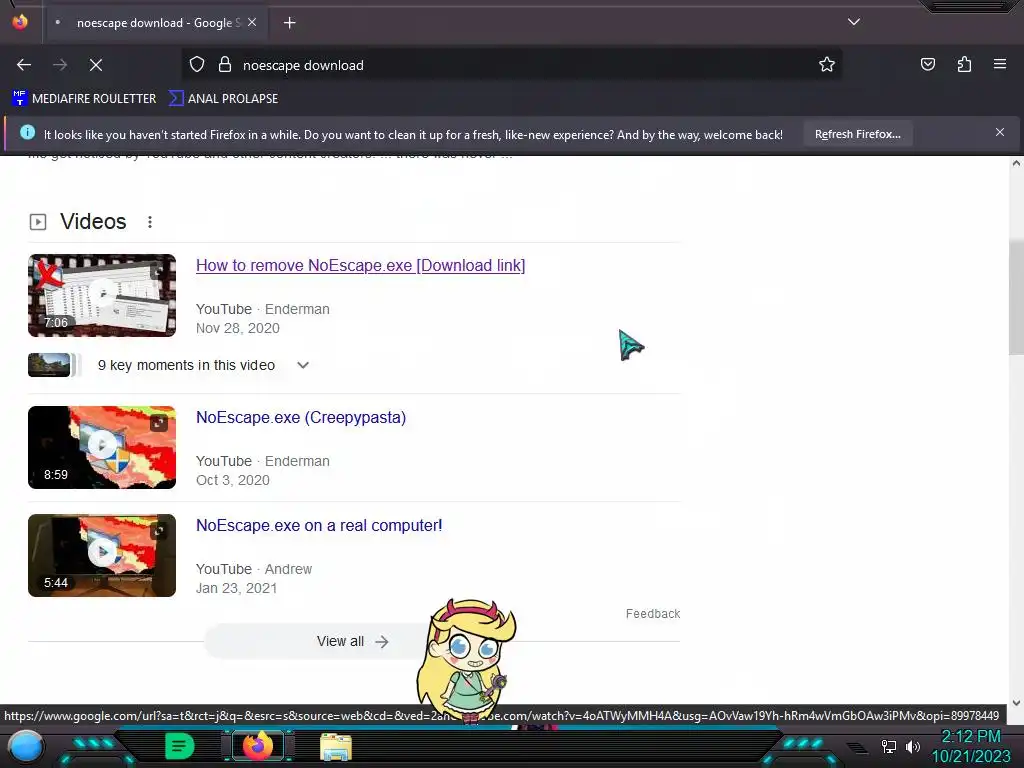Click the Refresh Firefox button
The width and height of the screenshot is (1024, 768).
(x=857, y=134)
